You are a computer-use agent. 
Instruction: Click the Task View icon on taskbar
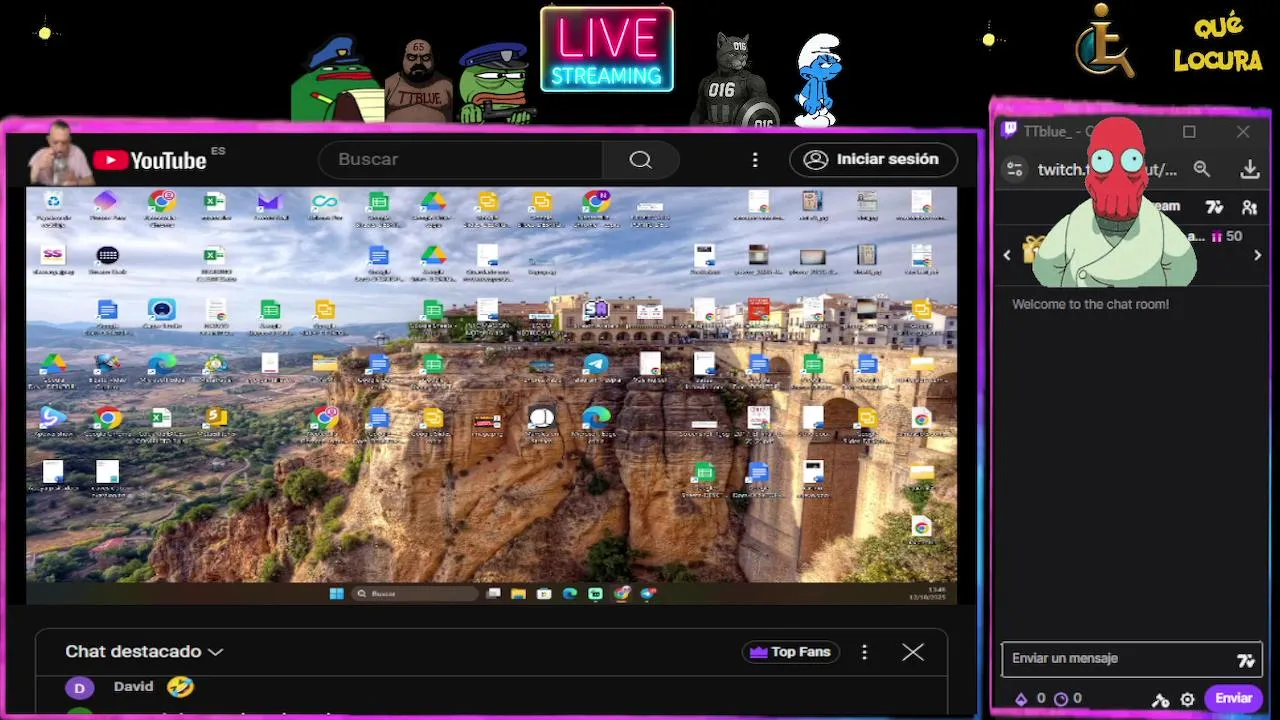click(x=493, y=594)
